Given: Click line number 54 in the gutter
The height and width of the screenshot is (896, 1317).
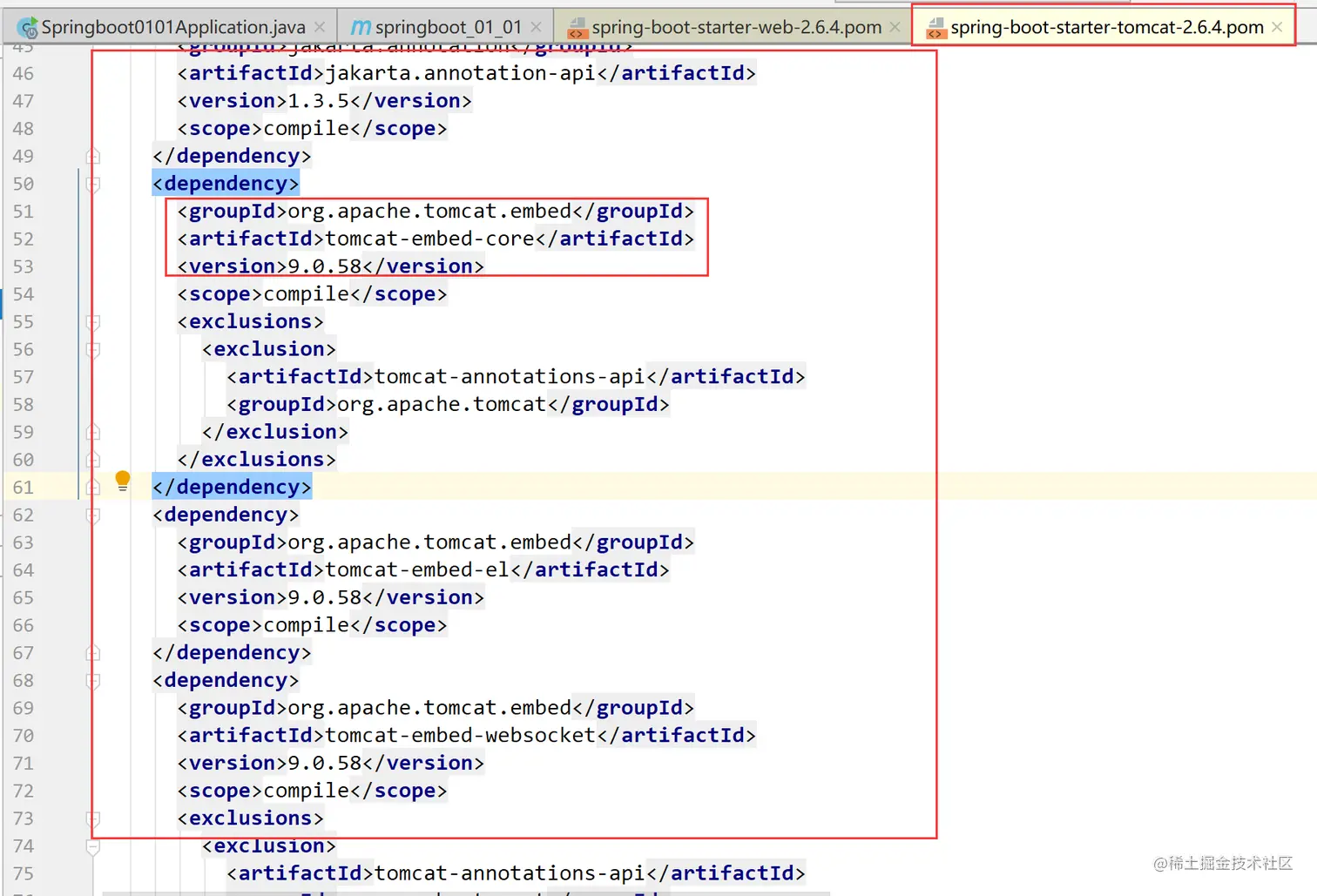Looking at the screenshot, I should pos(24,294).
